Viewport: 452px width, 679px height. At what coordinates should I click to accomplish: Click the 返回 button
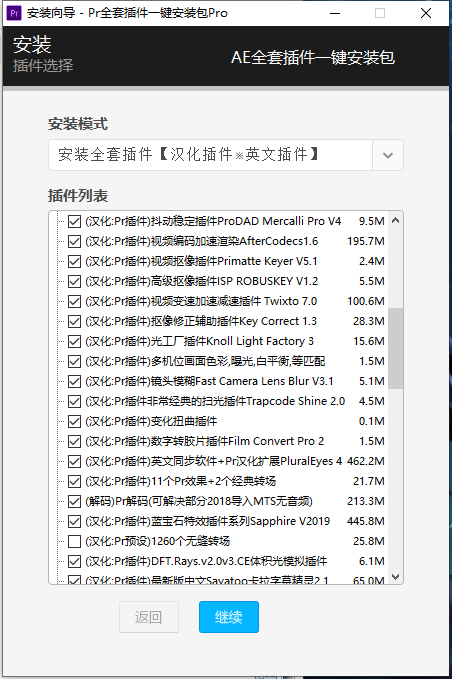tap(149, 617)
